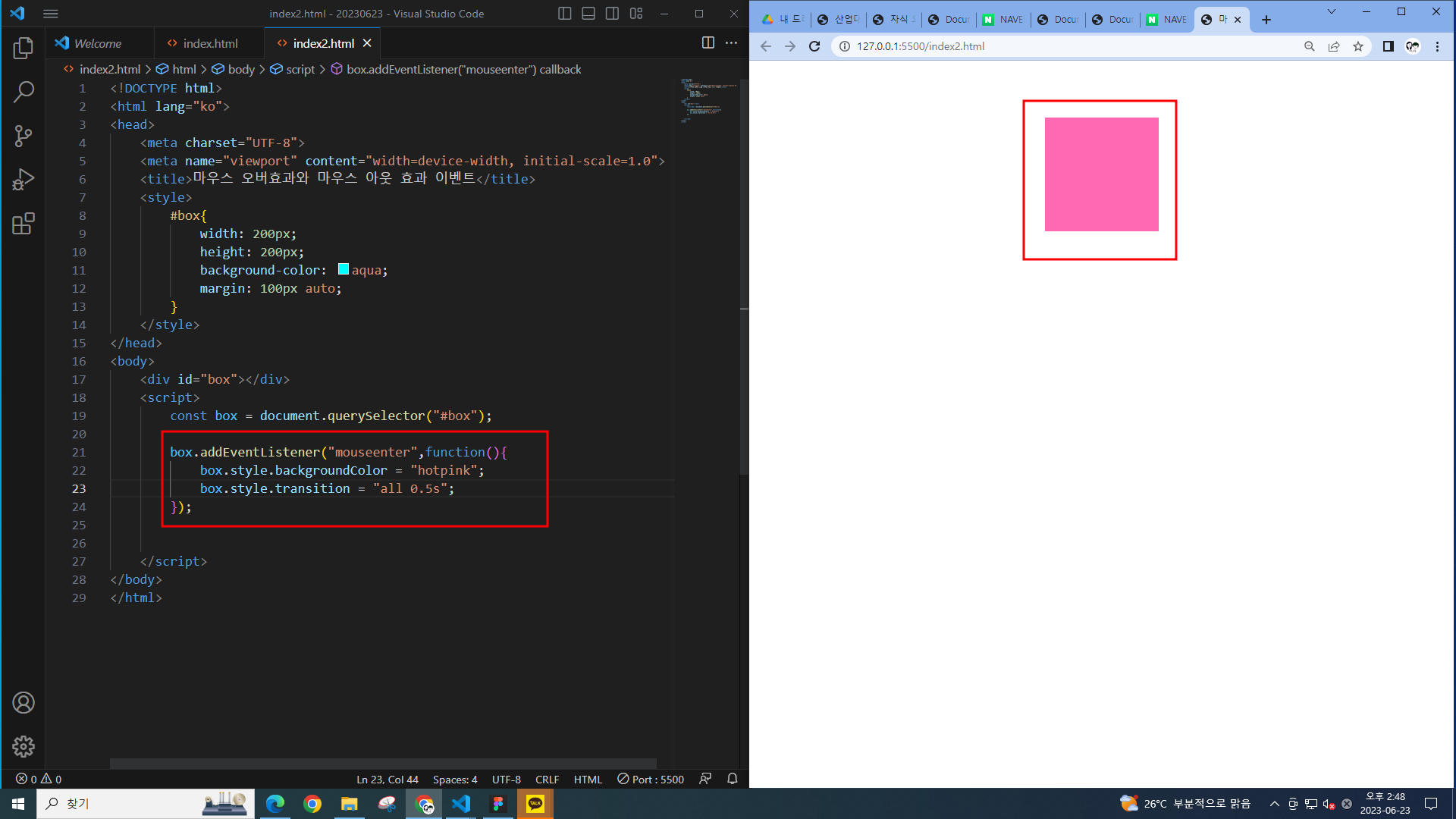The height and width of the screenshot is (819, 1456).
Task: Toggle the secondary side bar layout button
Action: (x=612, y=14)
